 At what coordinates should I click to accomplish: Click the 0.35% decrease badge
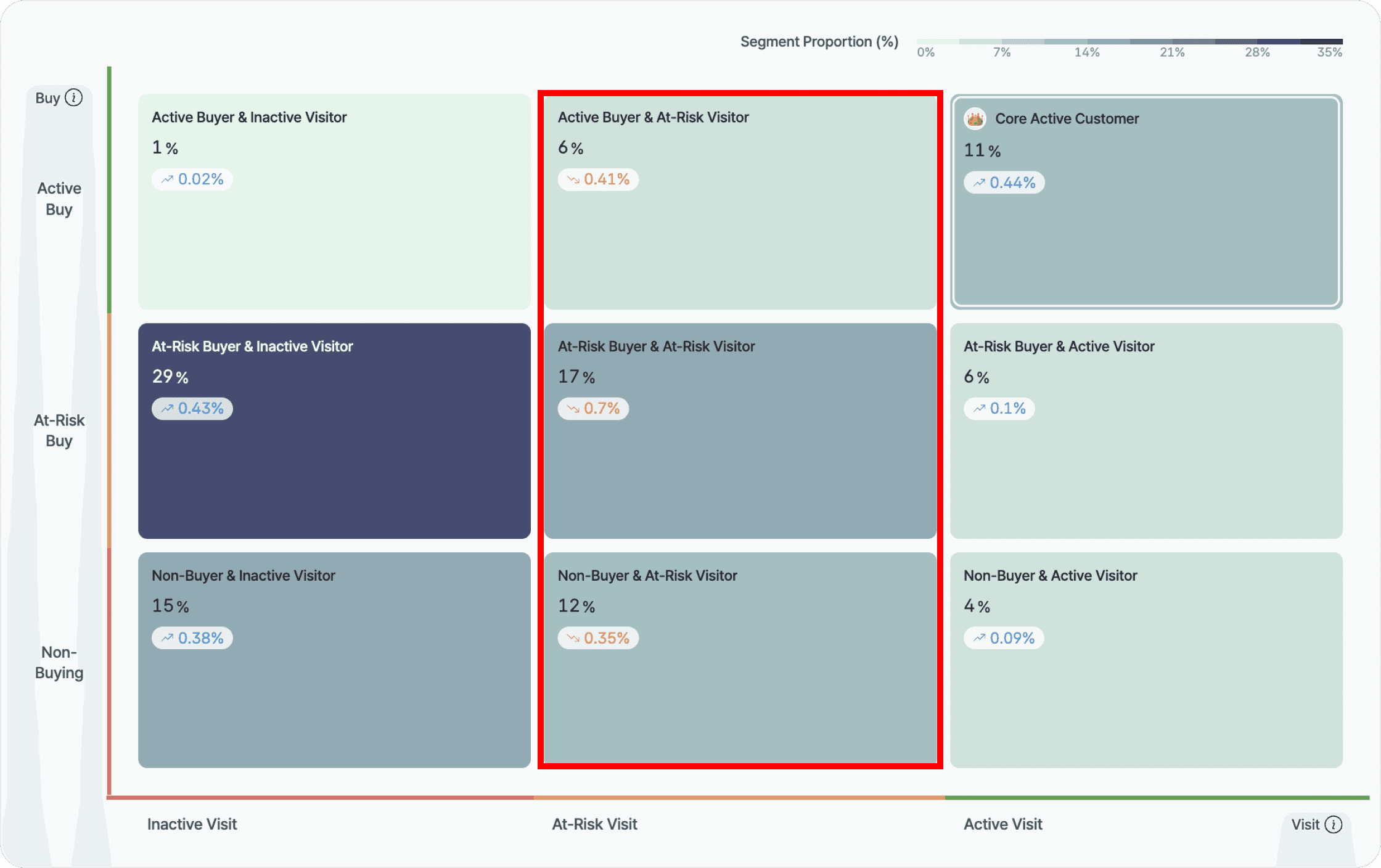[598, 638]
